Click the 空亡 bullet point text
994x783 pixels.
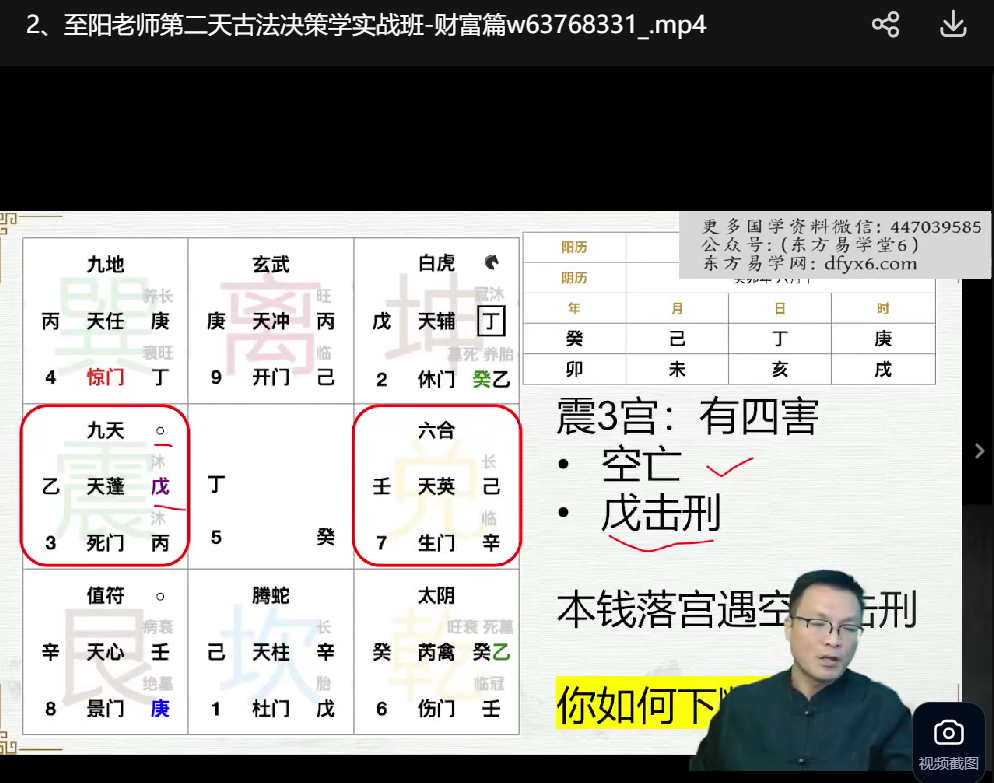(x=641, y=465)
